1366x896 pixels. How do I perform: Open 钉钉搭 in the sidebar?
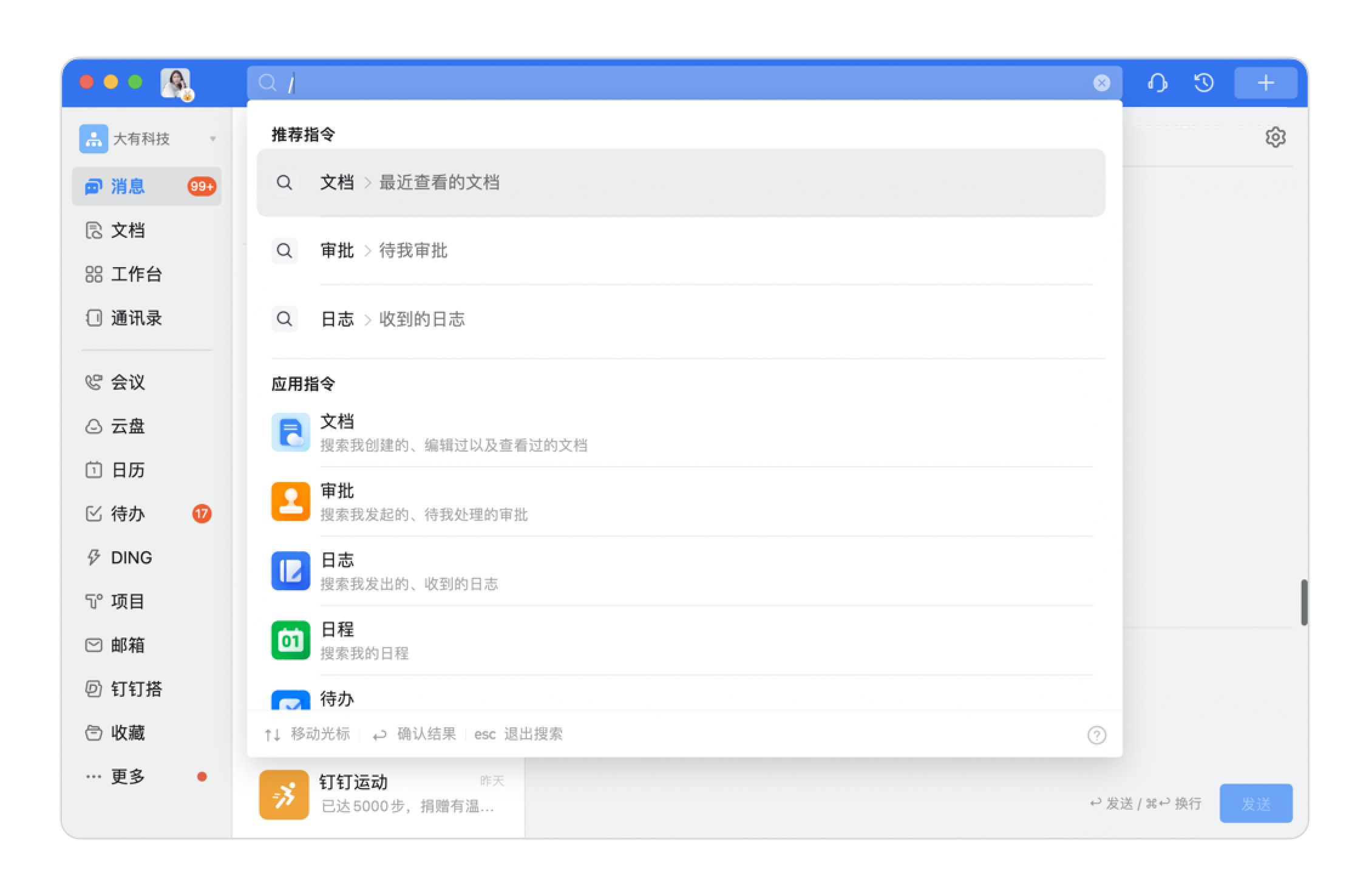click(x=147, y=689)
